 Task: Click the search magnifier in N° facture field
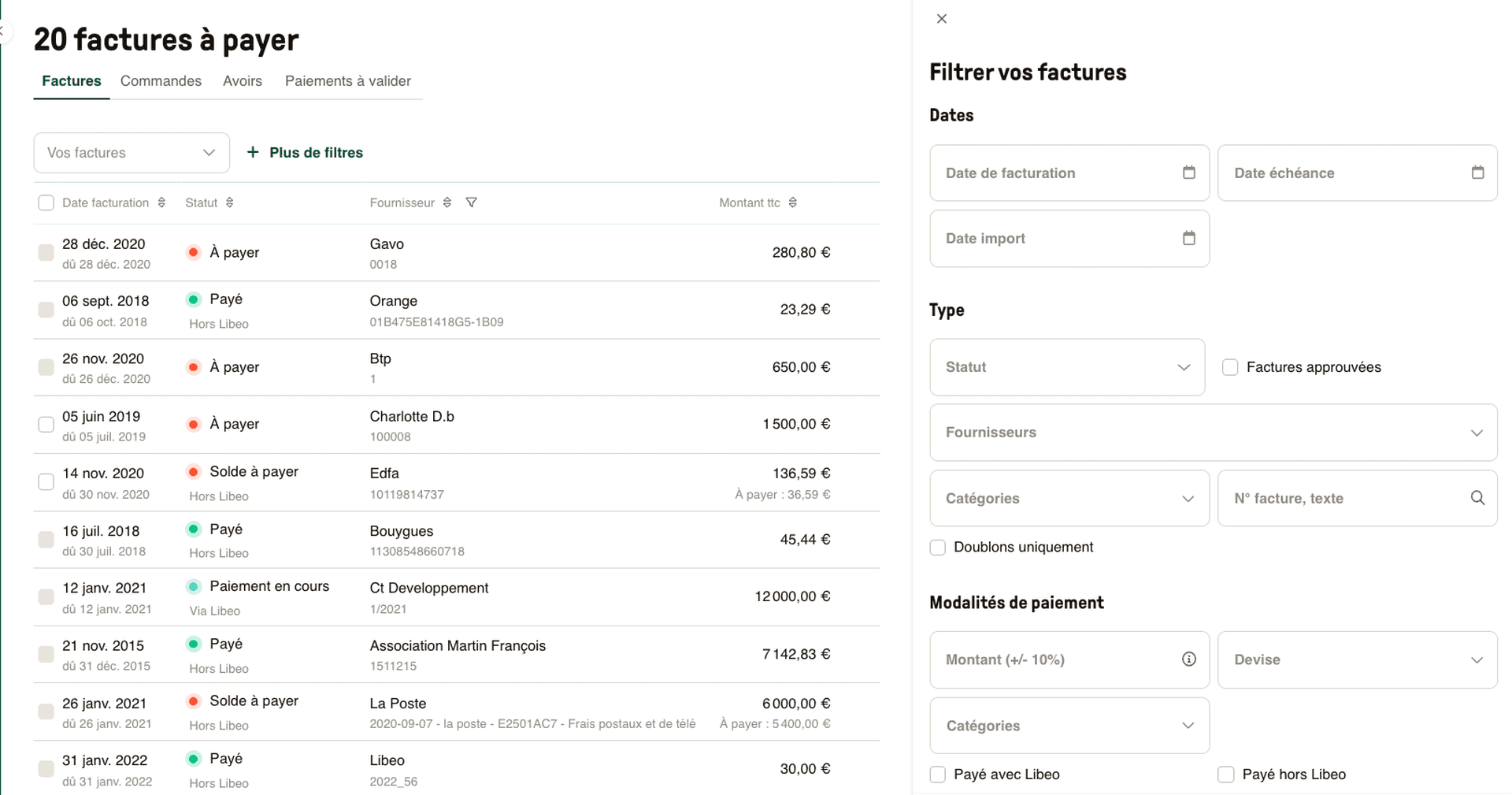pos(1477,498)
